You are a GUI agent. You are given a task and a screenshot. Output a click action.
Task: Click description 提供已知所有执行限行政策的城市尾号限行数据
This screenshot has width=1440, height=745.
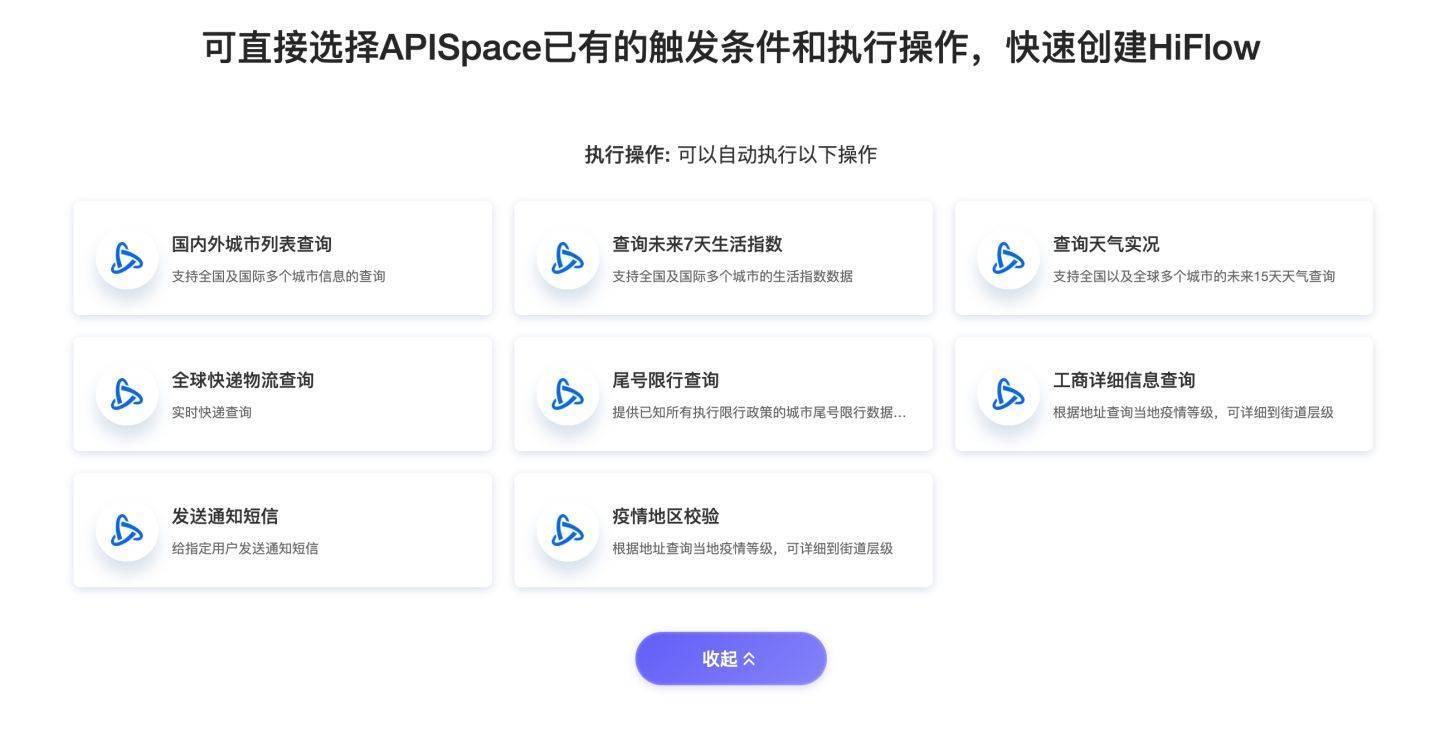pos(759,412)
